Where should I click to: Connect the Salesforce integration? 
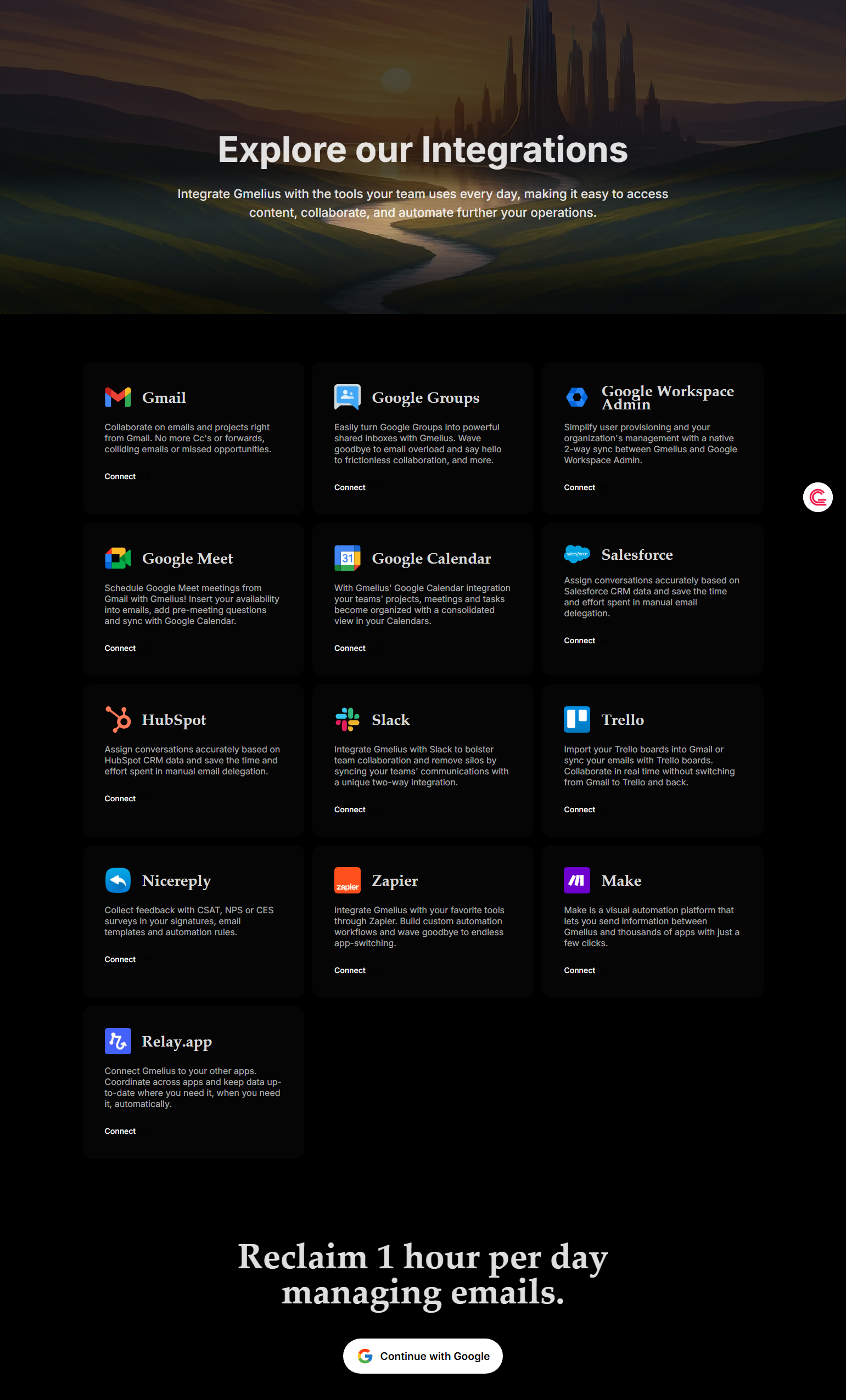click(579, 640)
